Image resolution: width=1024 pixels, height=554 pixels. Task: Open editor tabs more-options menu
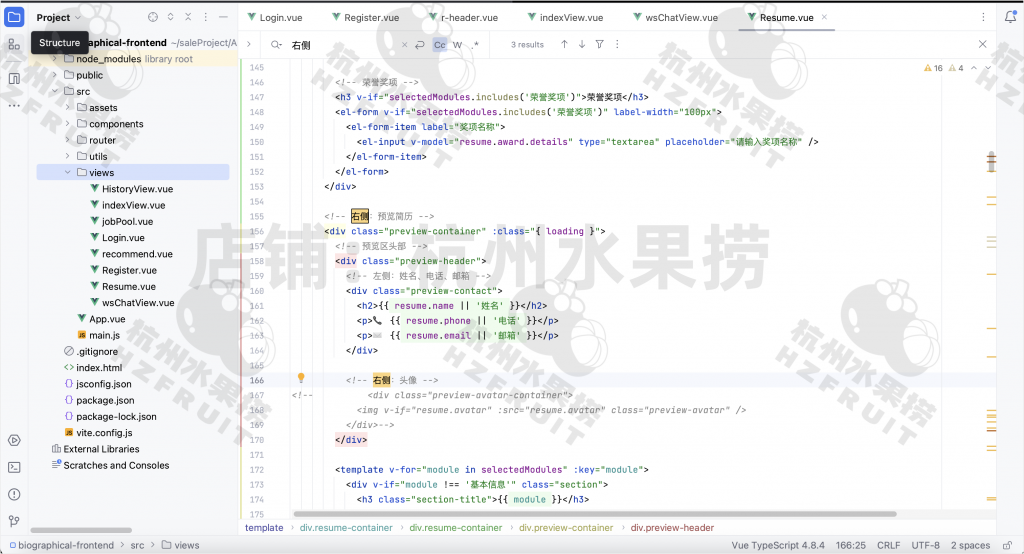(983, 17)
